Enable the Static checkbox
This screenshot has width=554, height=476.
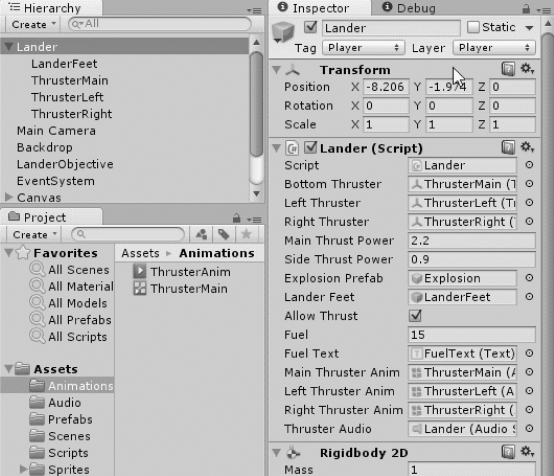click(473, 27)
